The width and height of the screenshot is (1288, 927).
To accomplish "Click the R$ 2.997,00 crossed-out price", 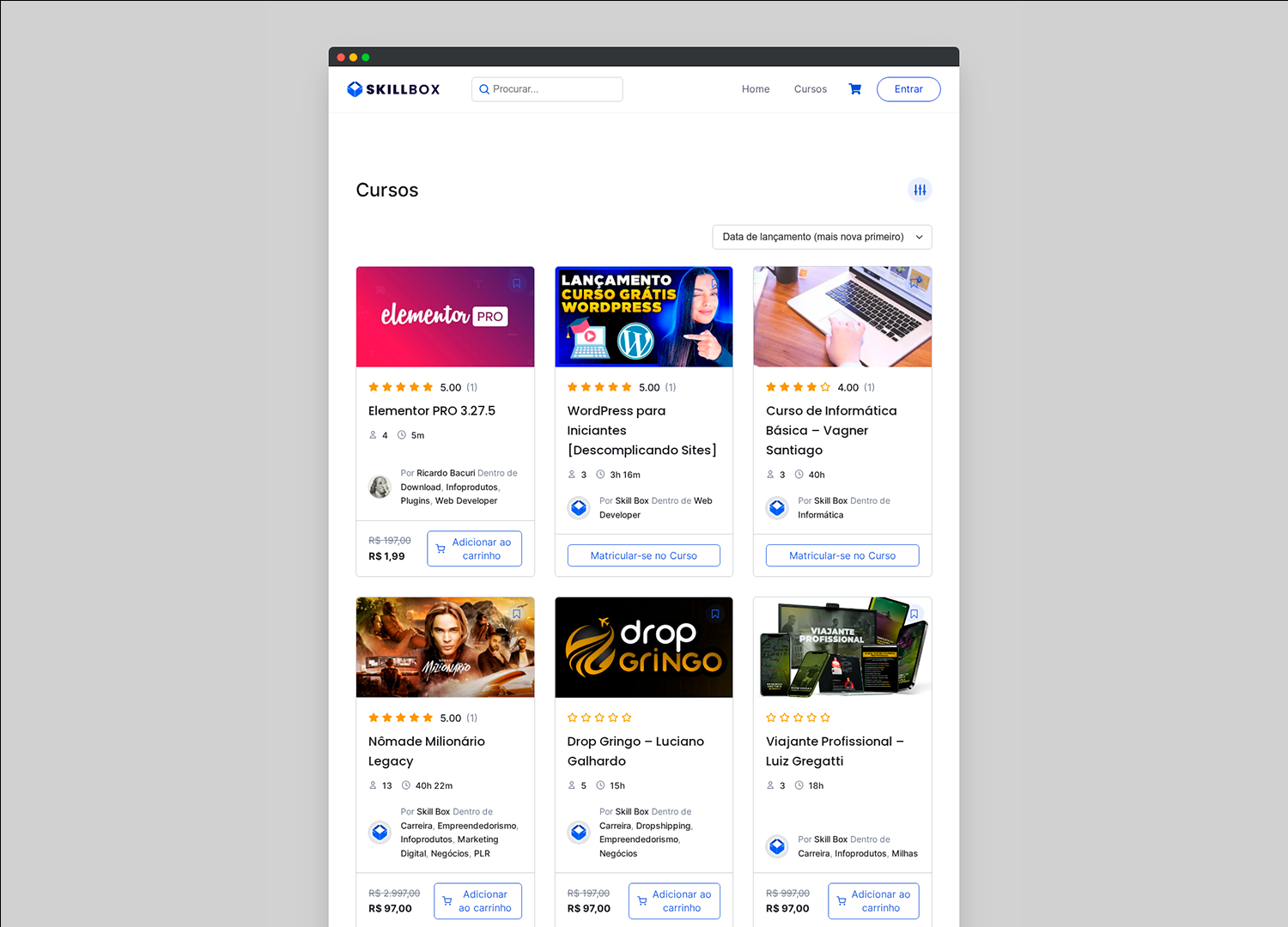I will (x=394, y=894).
